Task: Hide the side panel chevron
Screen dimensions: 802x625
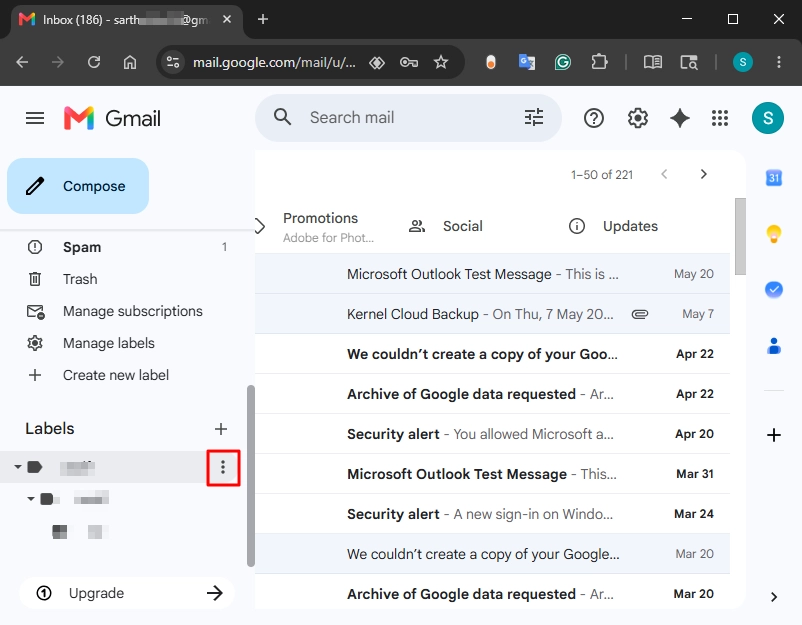Action: (x=773, y=597)
